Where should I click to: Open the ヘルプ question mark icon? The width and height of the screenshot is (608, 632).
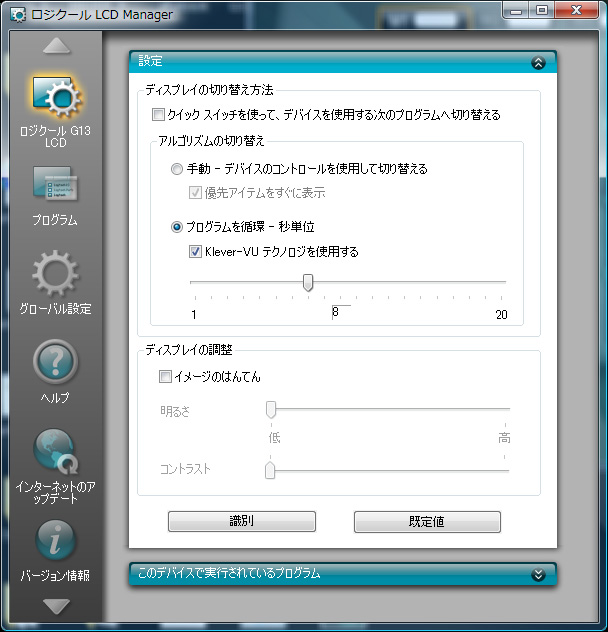click(55, 362)
